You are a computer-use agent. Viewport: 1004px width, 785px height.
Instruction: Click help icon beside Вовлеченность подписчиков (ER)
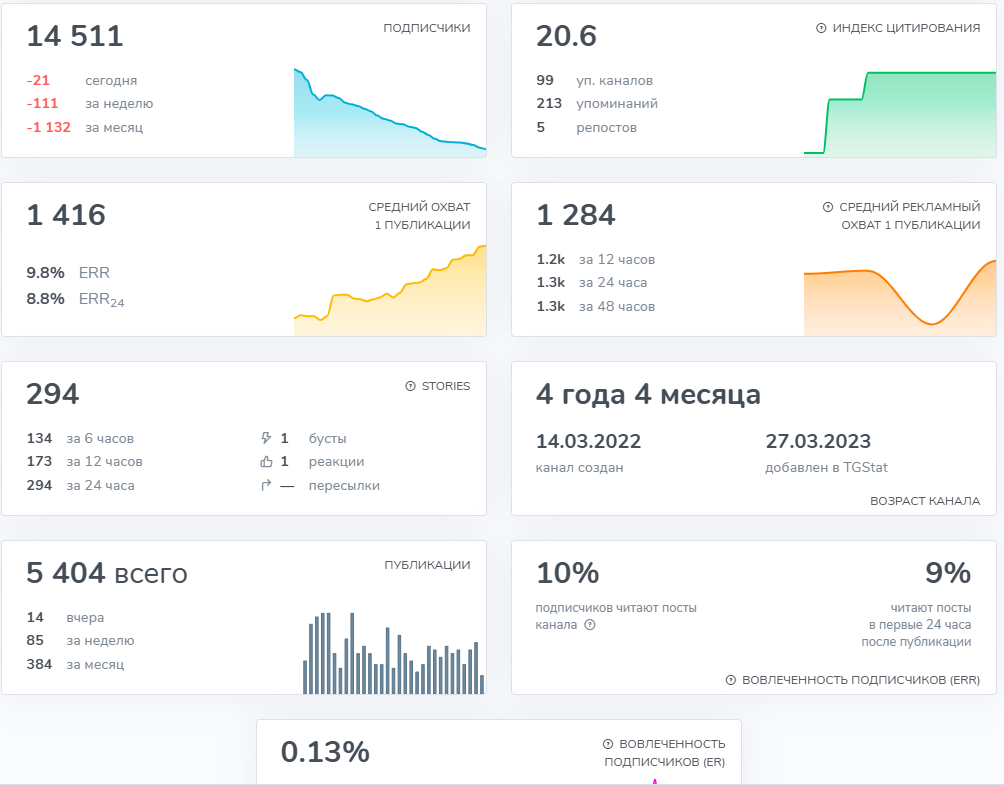(608, 744)
